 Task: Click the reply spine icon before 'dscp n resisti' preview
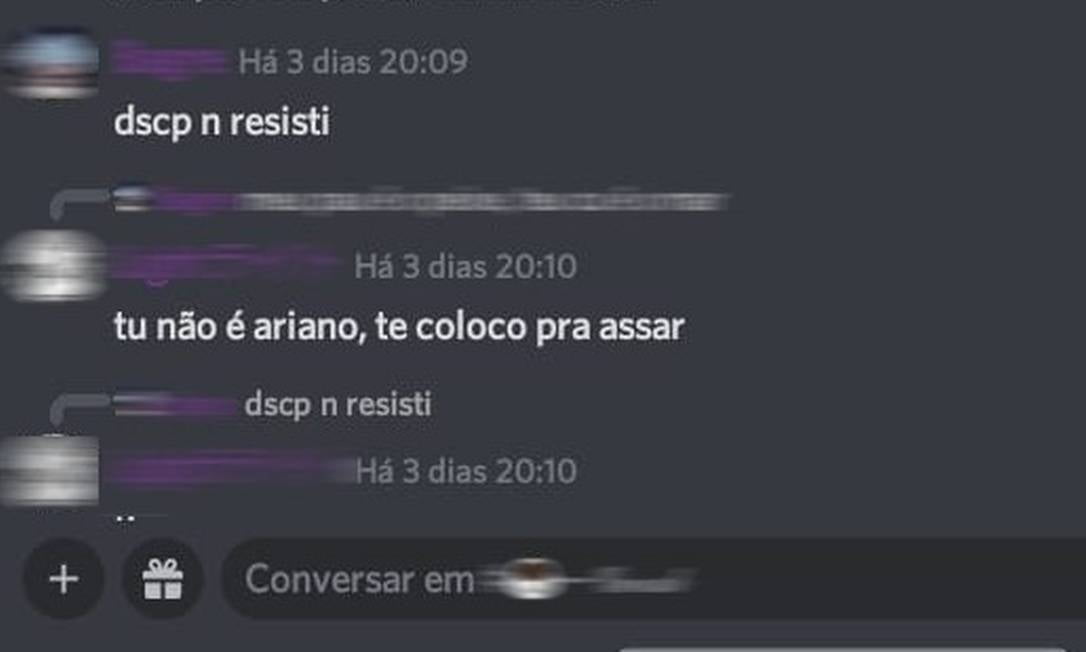78,411
